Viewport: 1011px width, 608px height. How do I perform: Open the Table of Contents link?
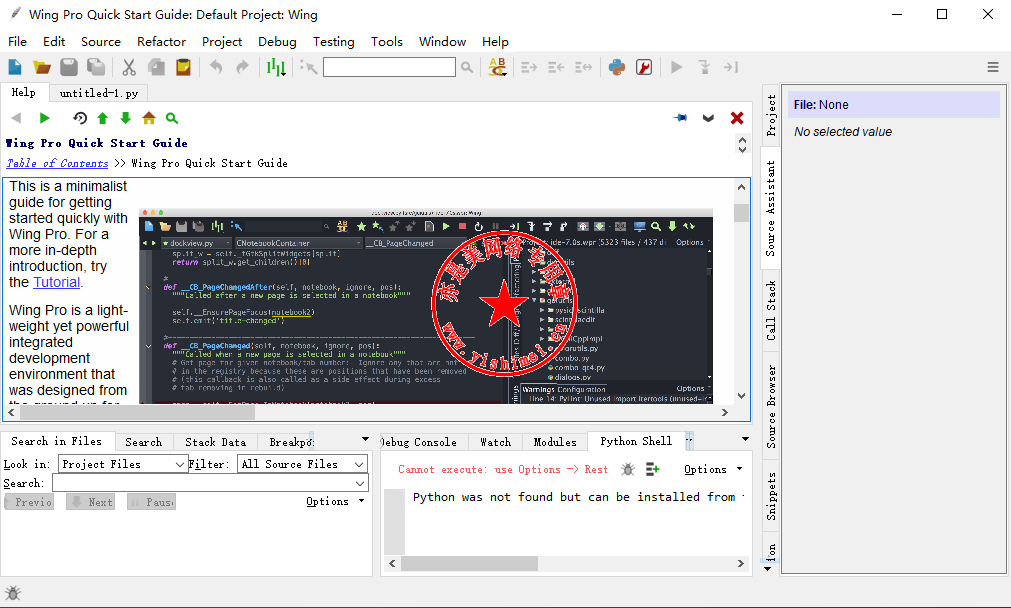(x=57, y=163)
